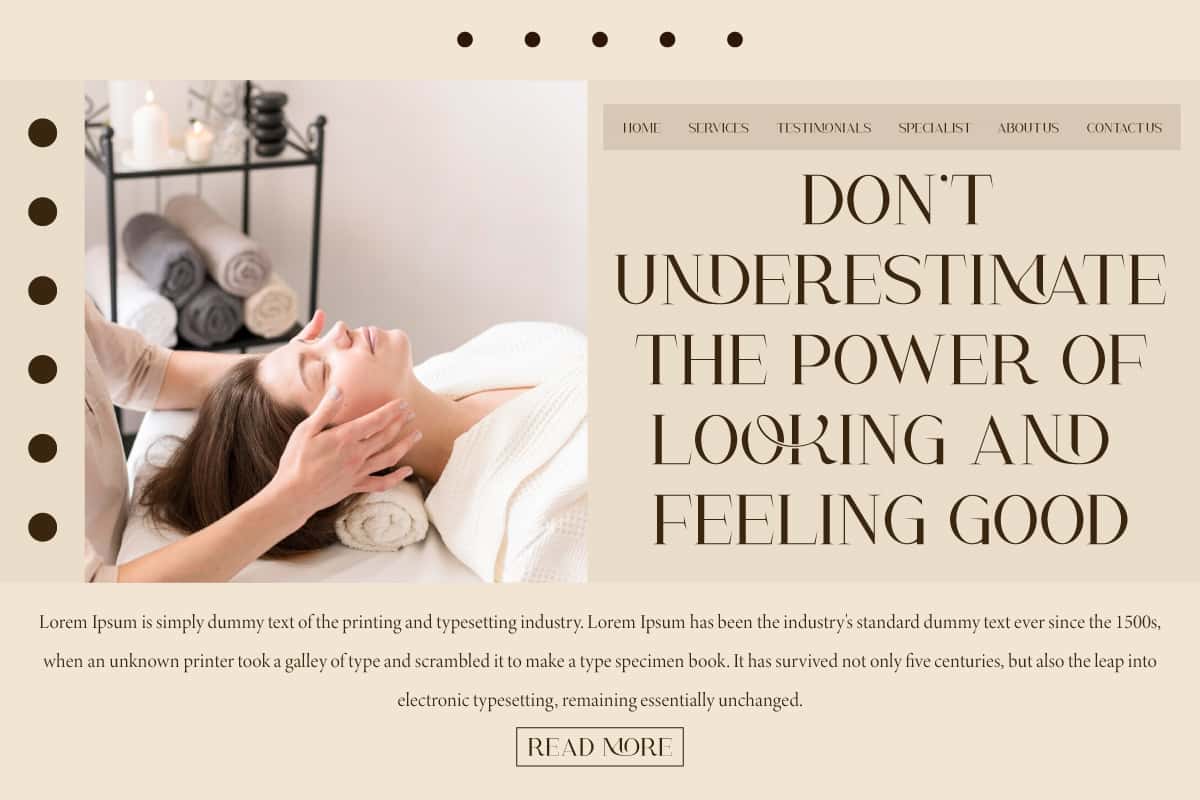Select the third dot in left column
Image resolution: width=1200 pixels, height=800 pixels.
(x=42, y=291)
